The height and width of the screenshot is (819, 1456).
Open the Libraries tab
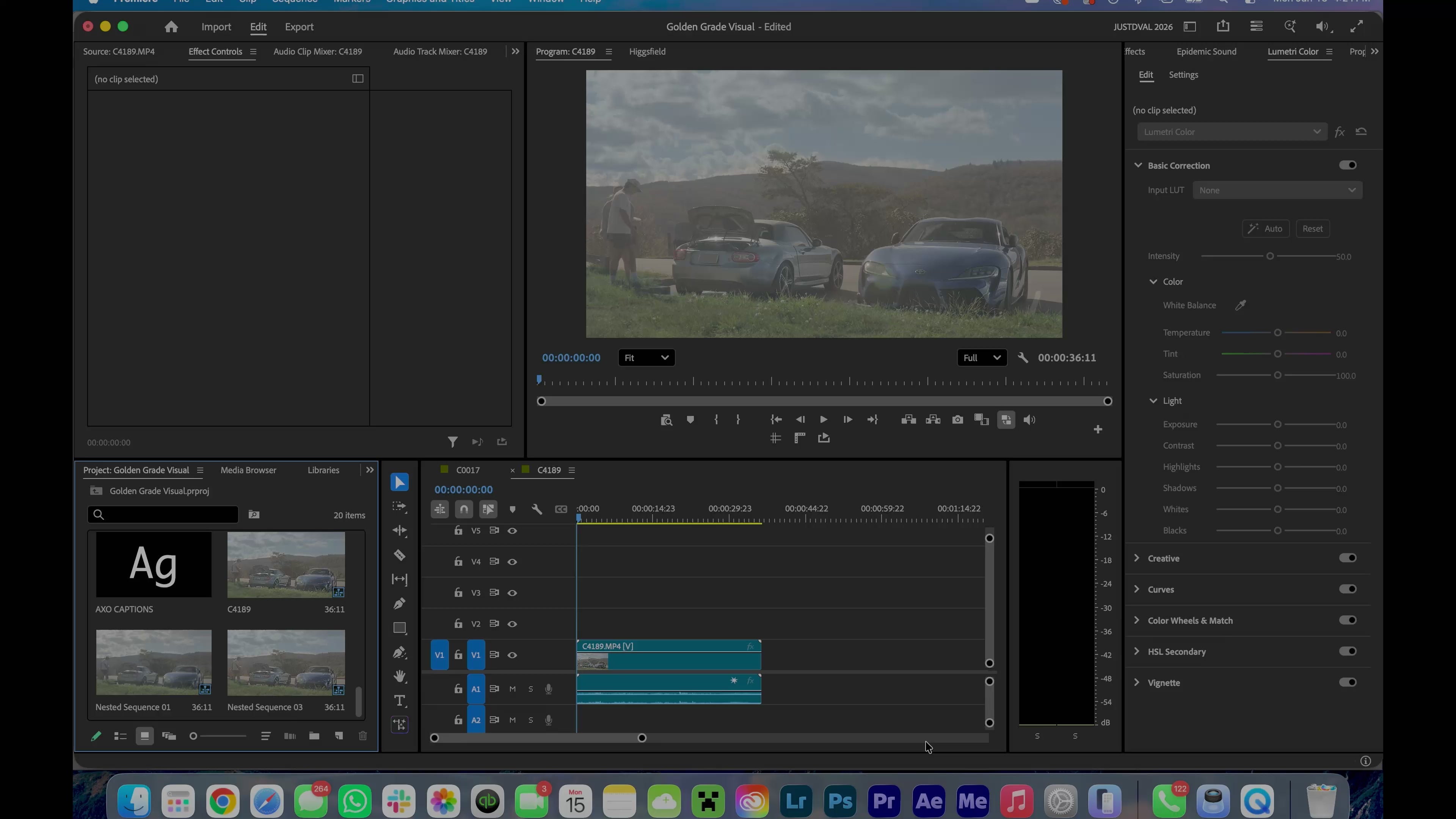323,470
